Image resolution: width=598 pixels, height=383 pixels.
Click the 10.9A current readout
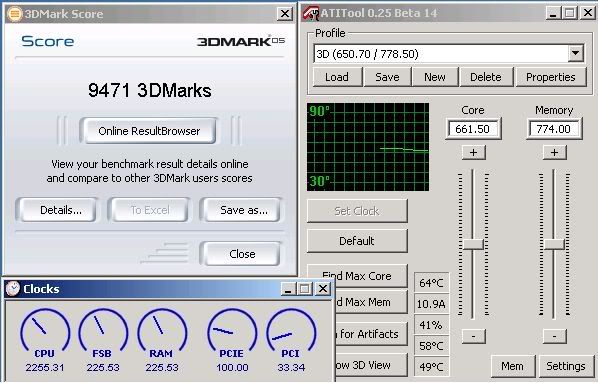[431, 304]
